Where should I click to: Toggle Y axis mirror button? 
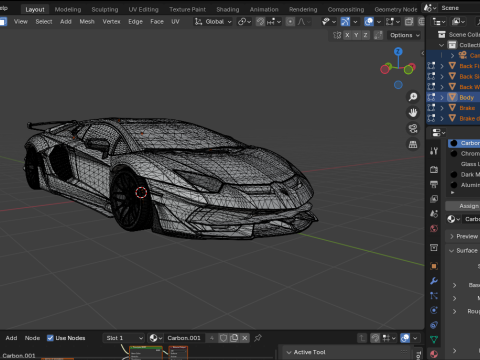tap(356, 35)
